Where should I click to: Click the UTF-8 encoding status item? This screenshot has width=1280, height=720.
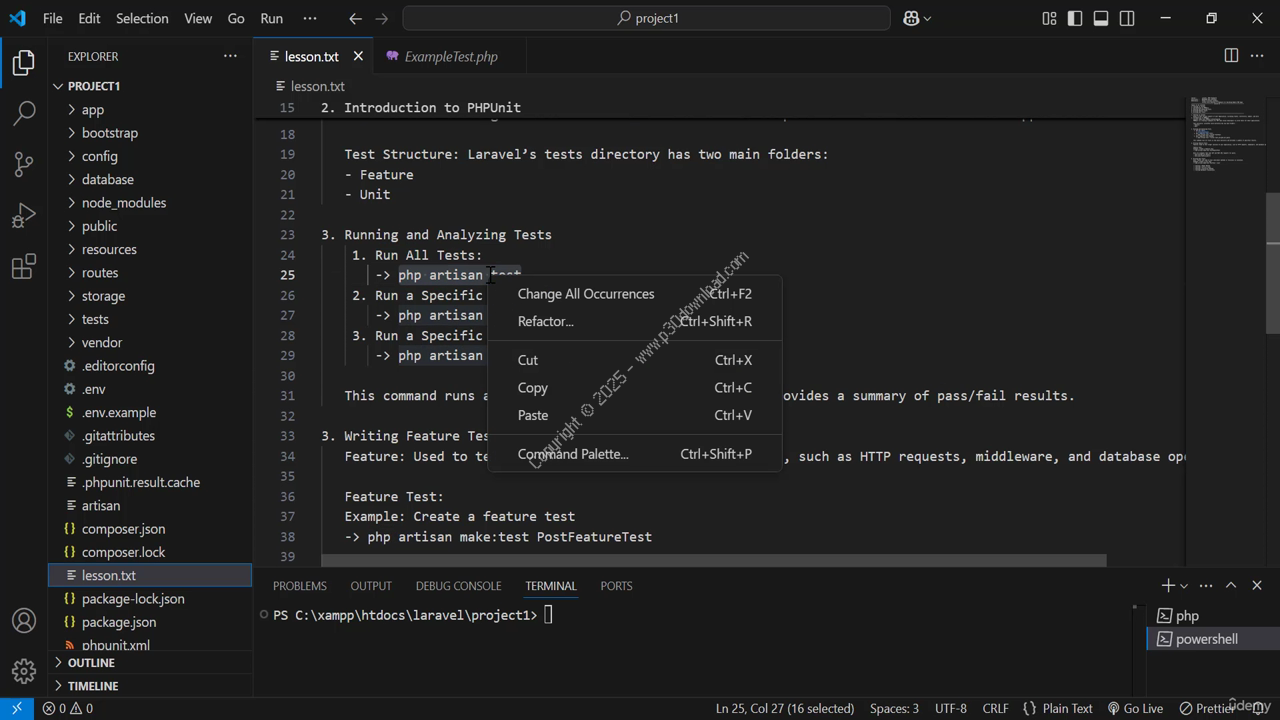950,708
